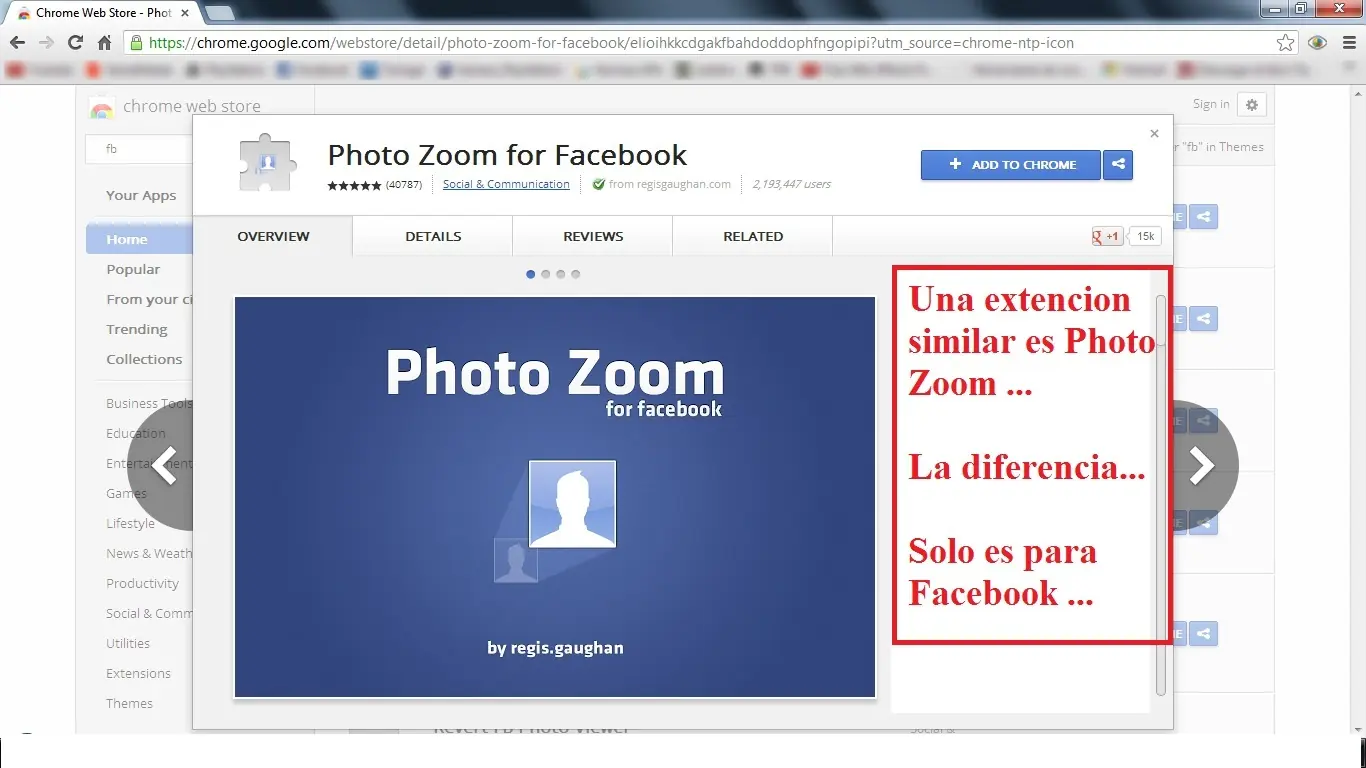The image size is (1366, 768).
Task: Click the chrome web store logo
Action: [x=175, y=107]
